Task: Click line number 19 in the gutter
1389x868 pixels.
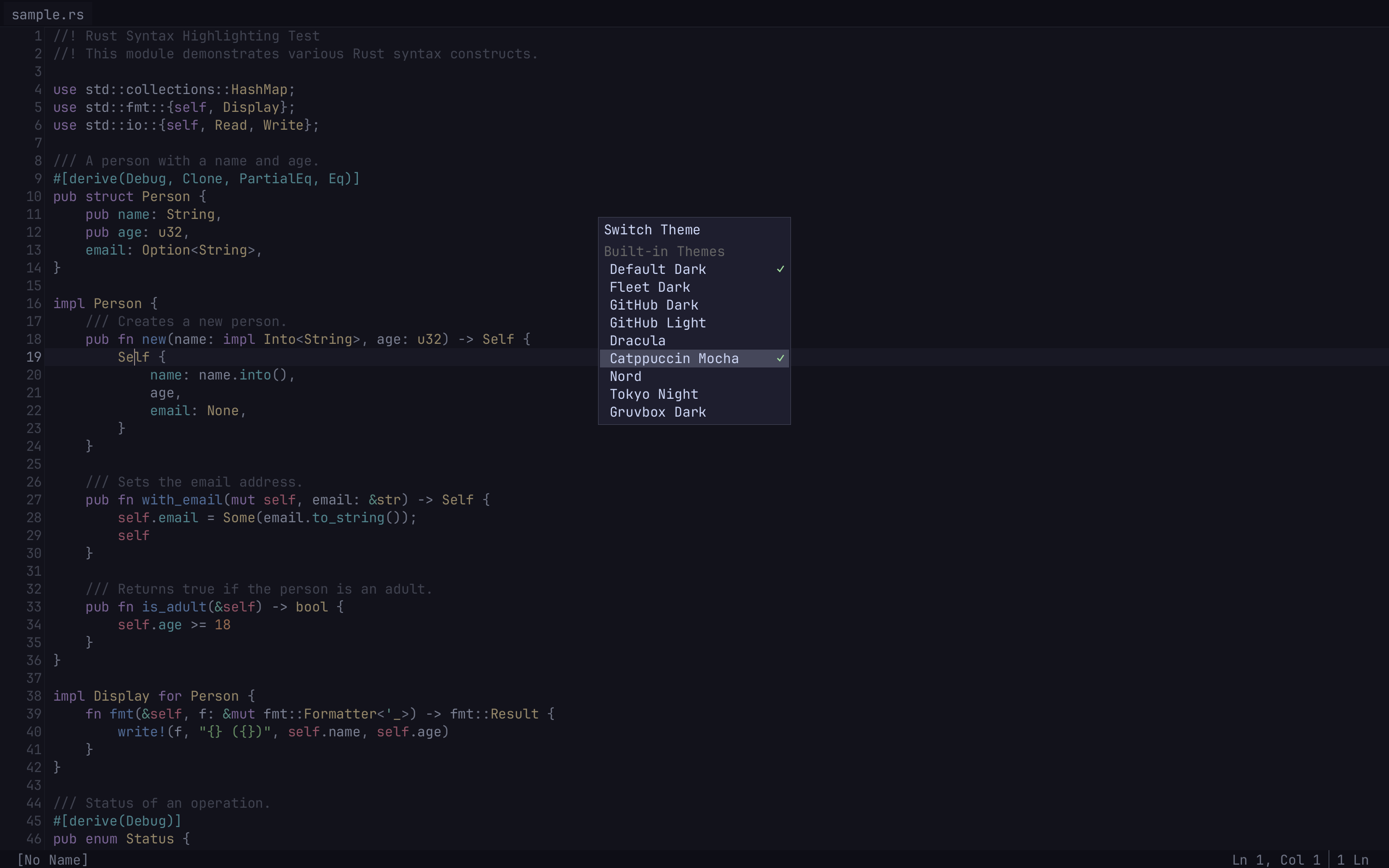Action: [33, 357]
